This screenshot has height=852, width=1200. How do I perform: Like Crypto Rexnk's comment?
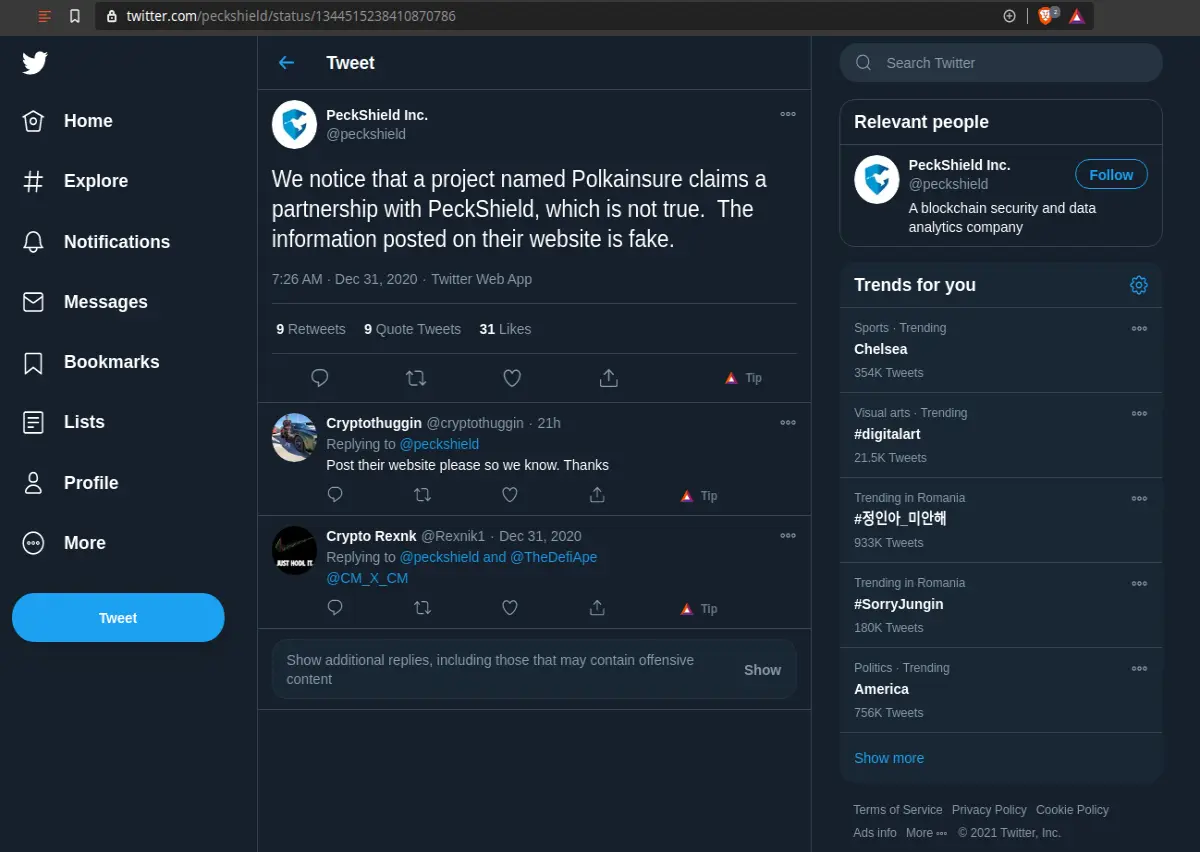click(x=510, y=608)
